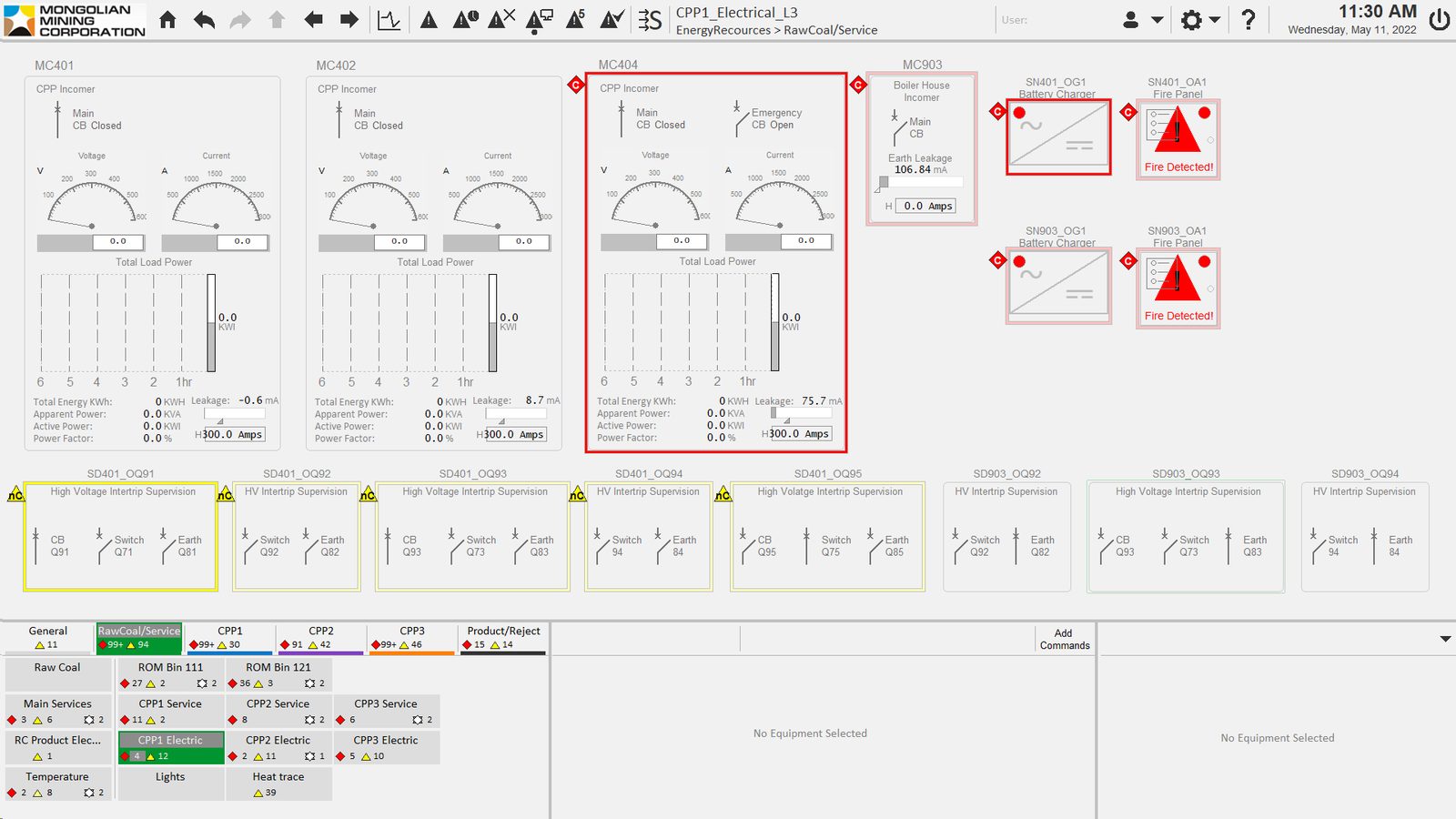Open the ROM Bin 111 display
Screen dimensions: 1456x819
(x=170, y=674)
